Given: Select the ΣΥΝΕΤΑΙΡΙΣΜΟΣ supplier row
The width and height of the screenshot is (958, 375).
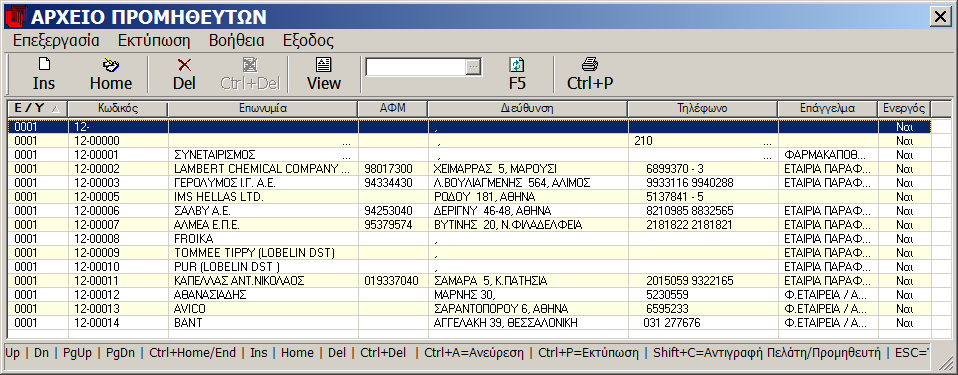Looking at the screenshot, I should pos(469,155).
